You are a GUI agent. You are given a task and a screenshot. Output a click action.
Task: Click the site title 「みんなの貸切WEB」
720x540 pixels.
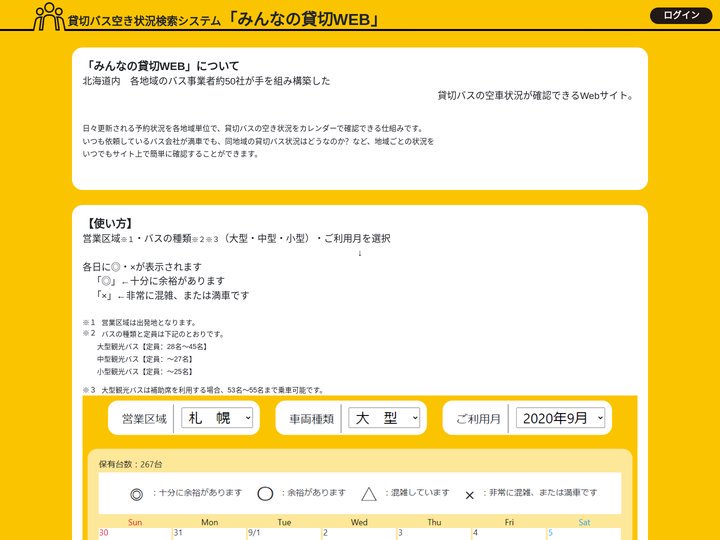[304, 19]
